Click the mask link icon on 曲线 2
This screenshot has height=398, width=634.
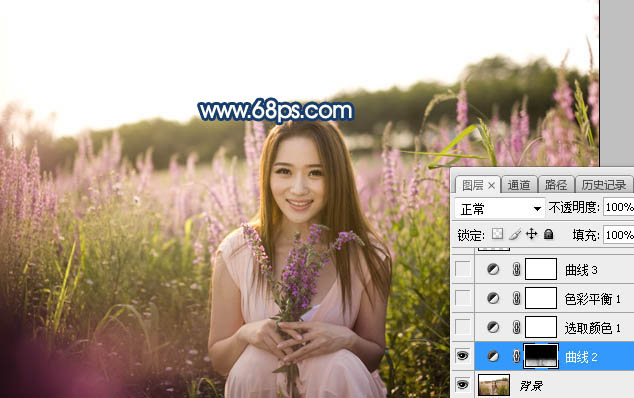coord(516,356)
